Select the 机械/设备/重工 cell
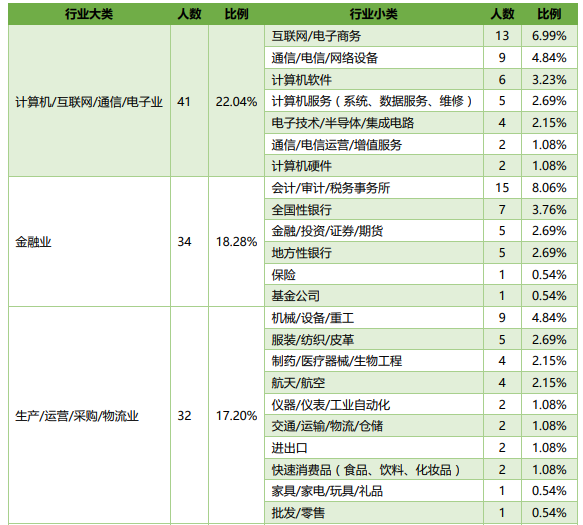This screenshot has height=525, width=583. pos(374,318)
